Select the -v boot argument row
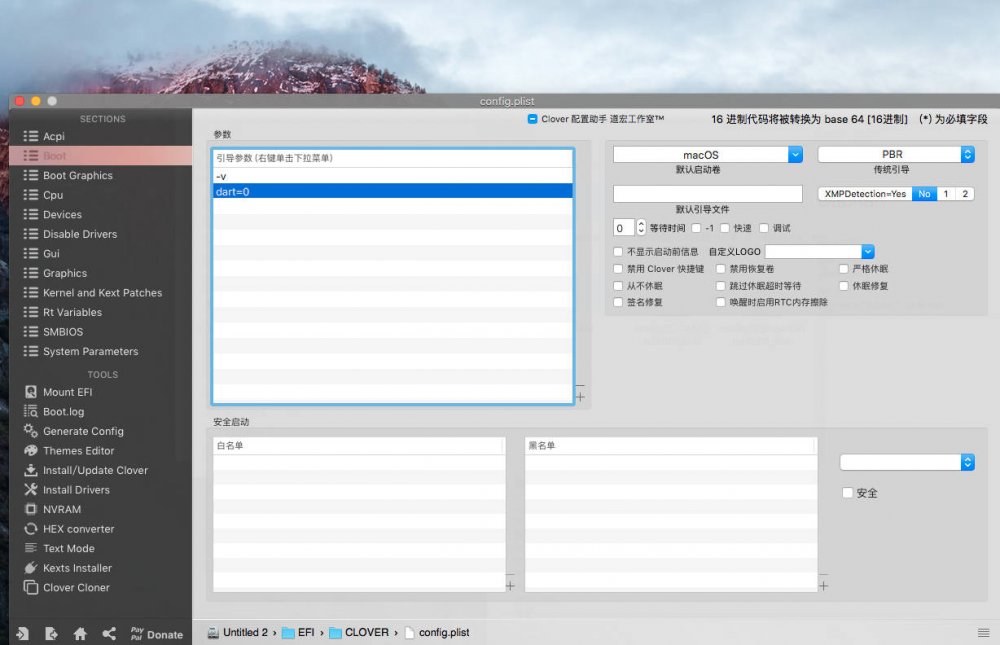Viewport: 1000px width, 645px height. [393, 176]
